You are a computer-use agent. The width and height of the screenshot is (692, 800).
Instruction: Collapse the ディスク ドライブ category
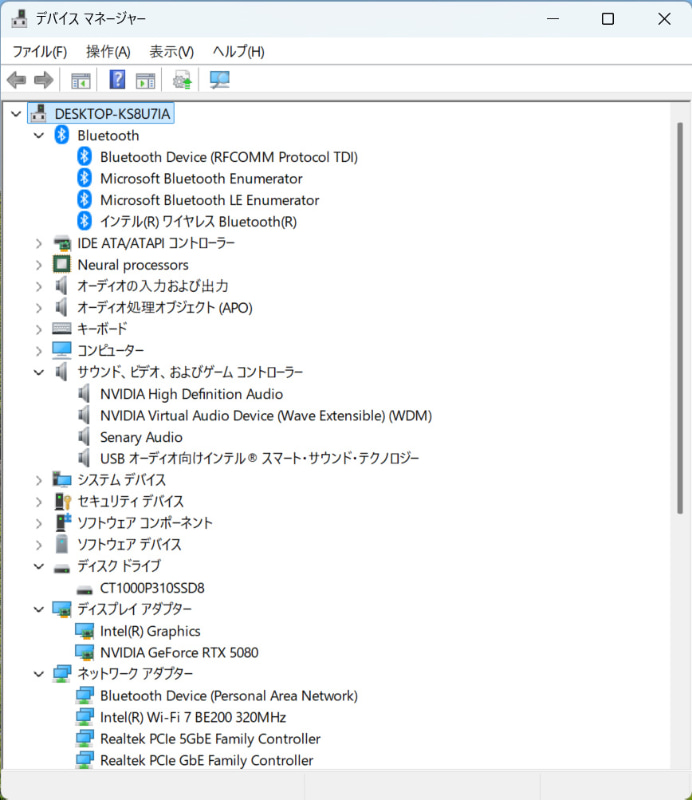(39, 566)
